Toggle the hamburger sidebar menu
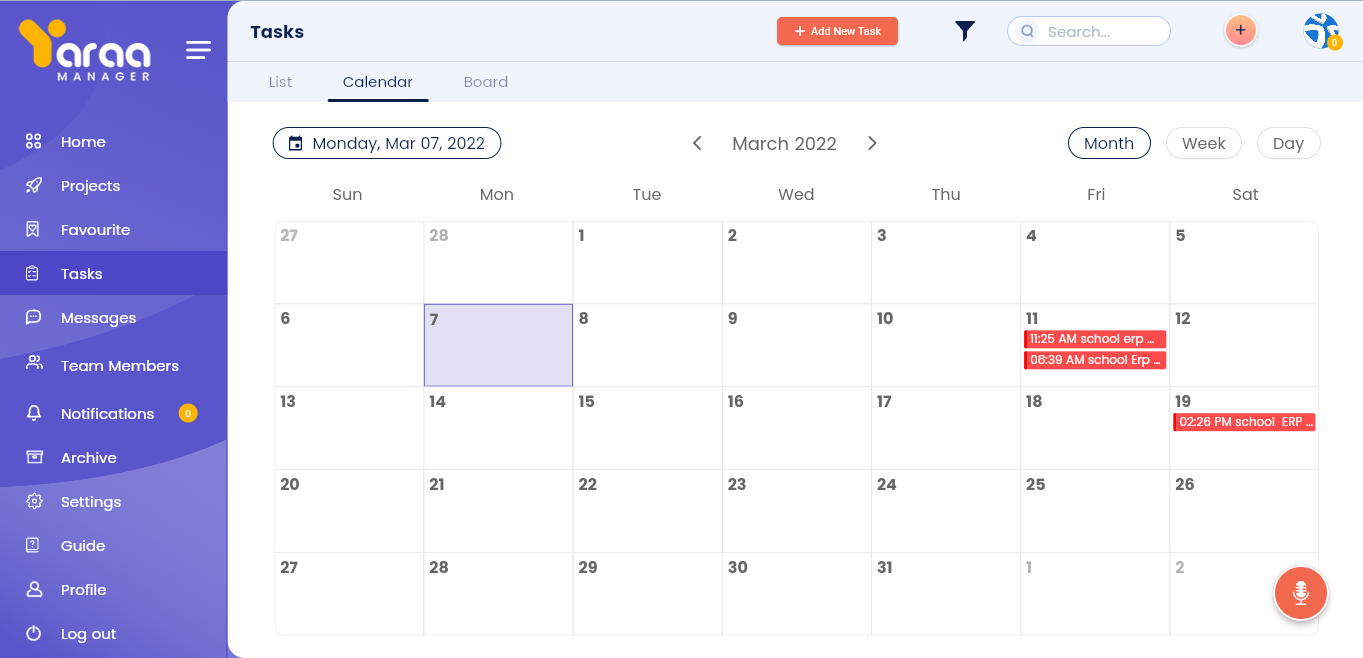This screenshot has width=1363, height=658. [x=198, y=50]
